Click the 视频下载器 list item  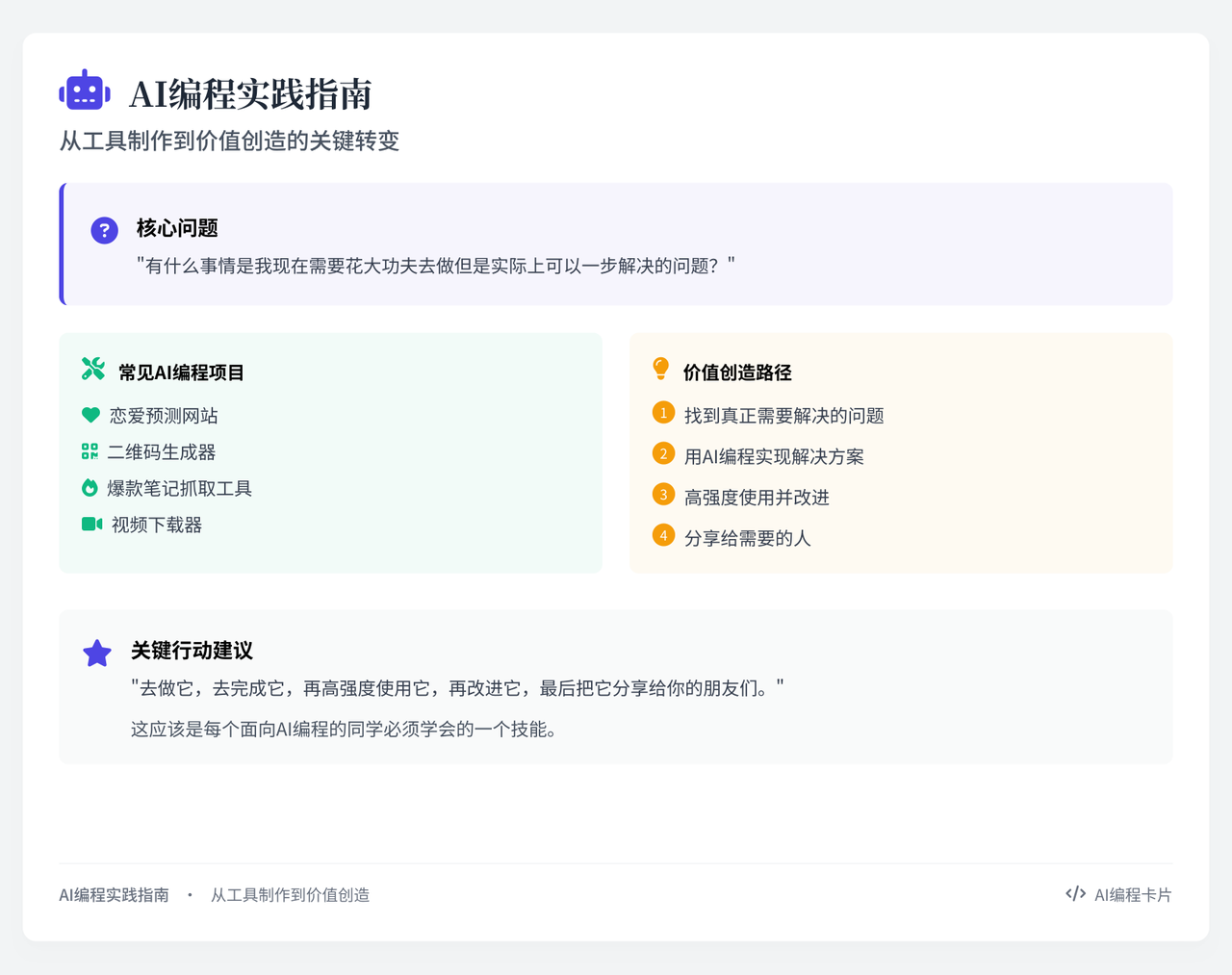157,525
